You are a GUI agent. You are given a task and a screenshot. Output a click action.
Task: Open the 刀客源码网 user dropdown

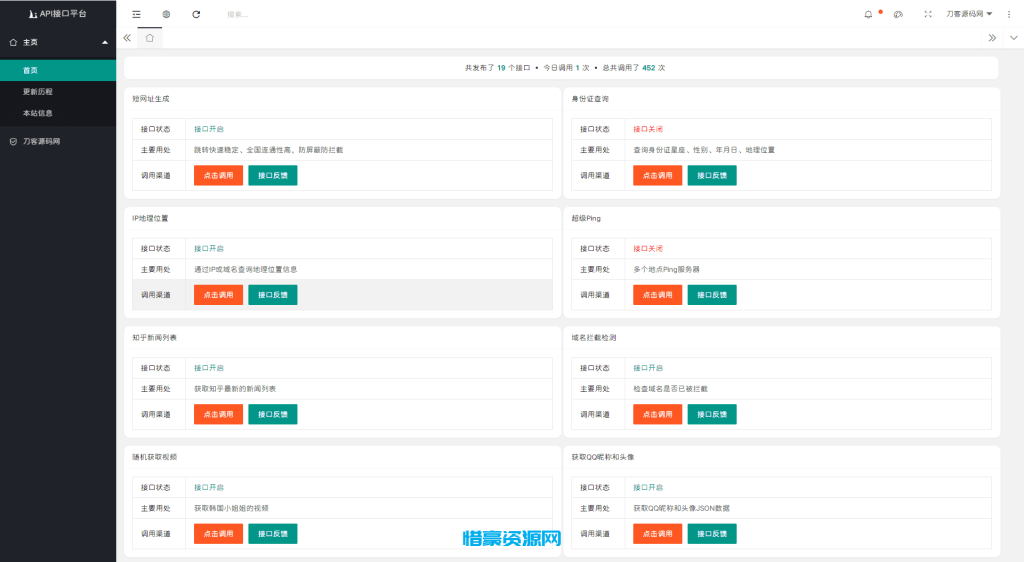[969, 14]
